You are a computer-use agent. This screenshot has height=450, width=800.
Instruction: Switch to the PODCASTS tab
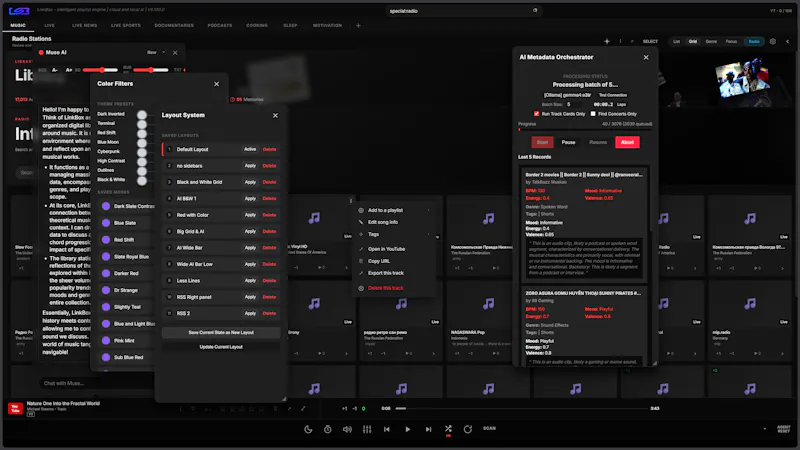(x=220, y=26)
